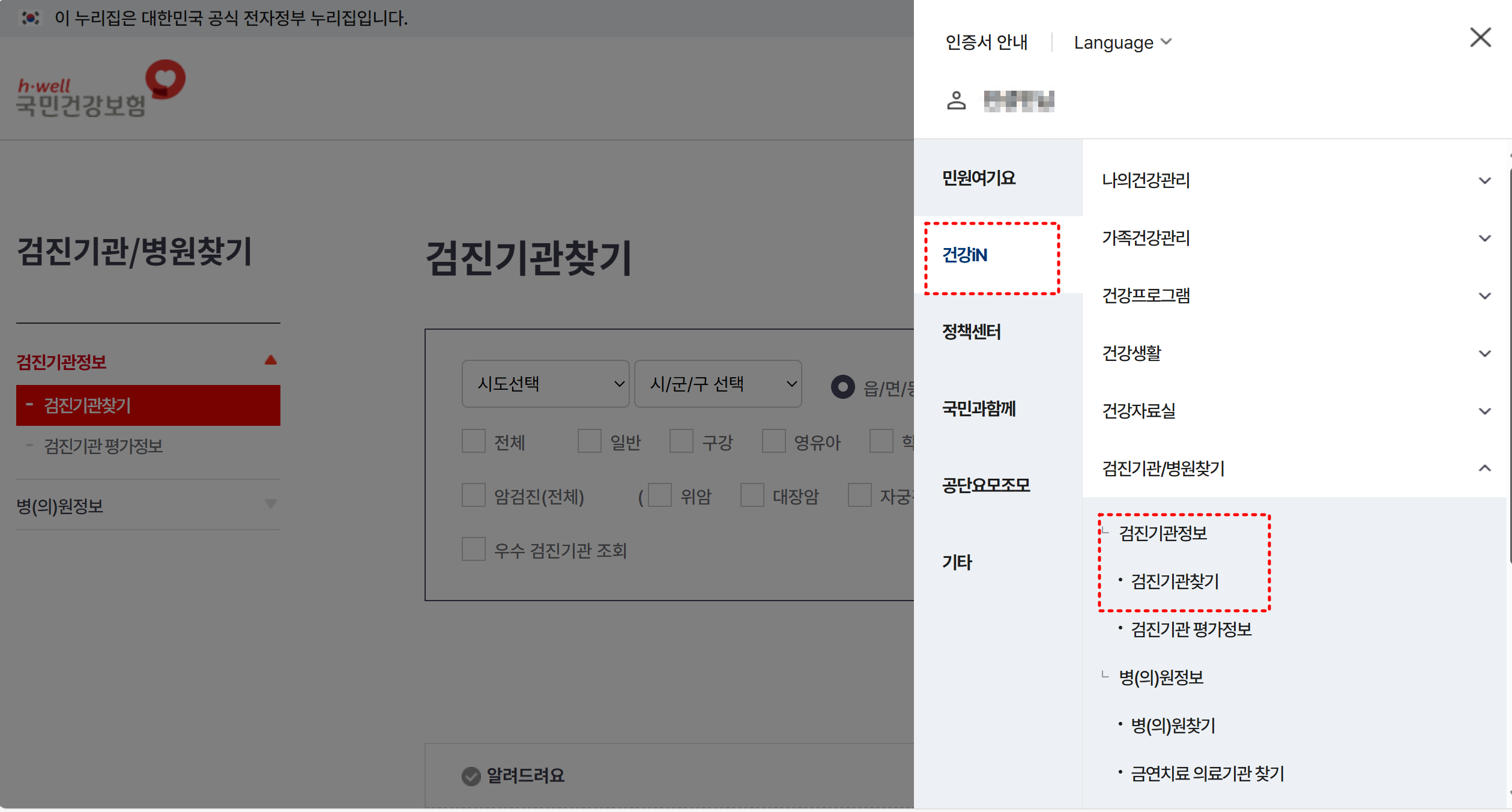Select the 정책센터 menu category

(x=971, y=332)
